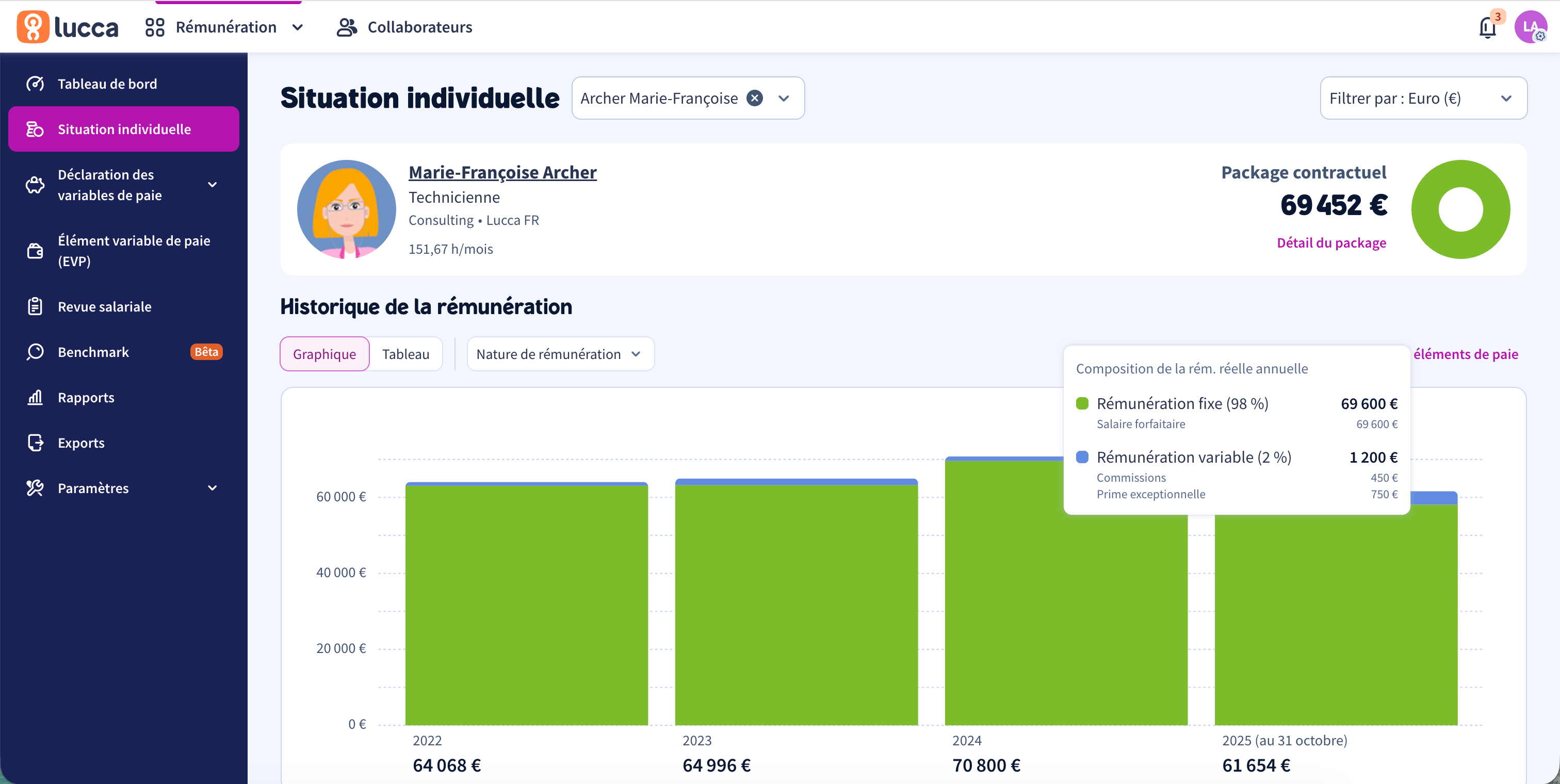Open Marie-Françoise Archer profile link

(502, 173)
